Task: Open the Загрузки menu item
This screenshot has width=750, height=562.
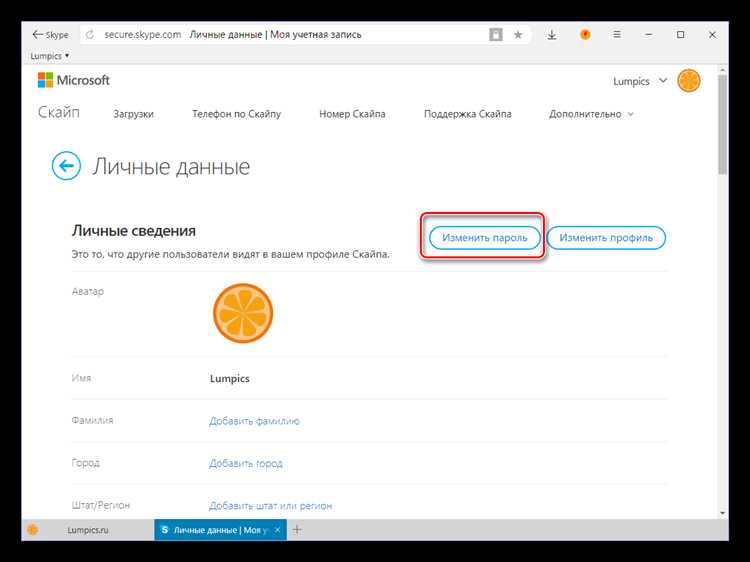Action: [133, 114]
